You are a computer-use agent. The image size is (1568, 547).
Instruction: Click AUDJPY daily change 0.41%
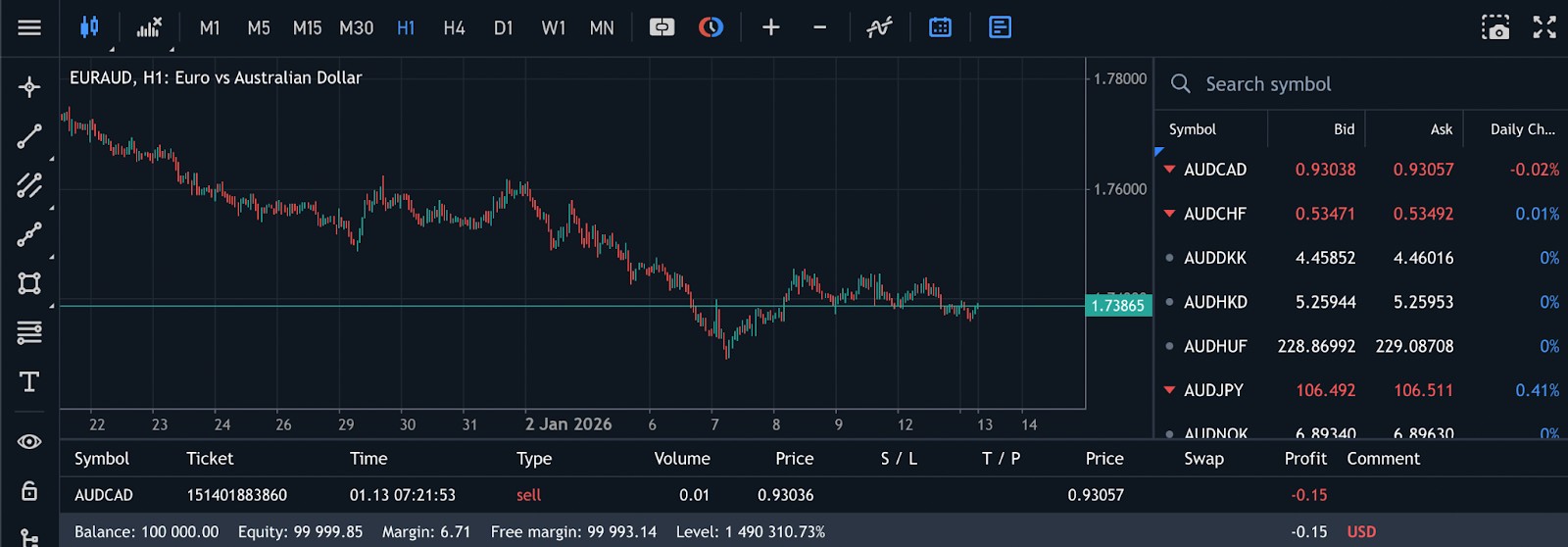click(x=1537, y=390)
